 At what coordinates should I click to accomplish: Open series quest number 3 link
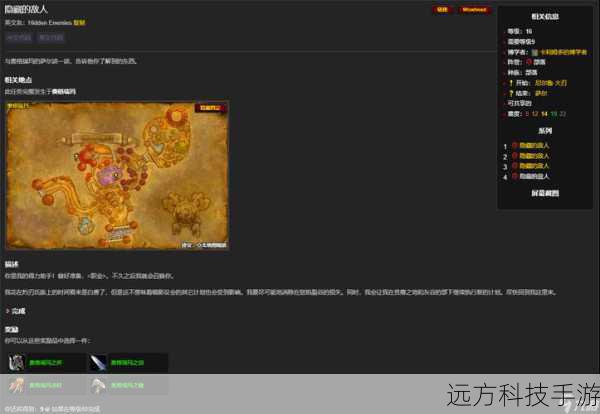(x=534, y=166)
